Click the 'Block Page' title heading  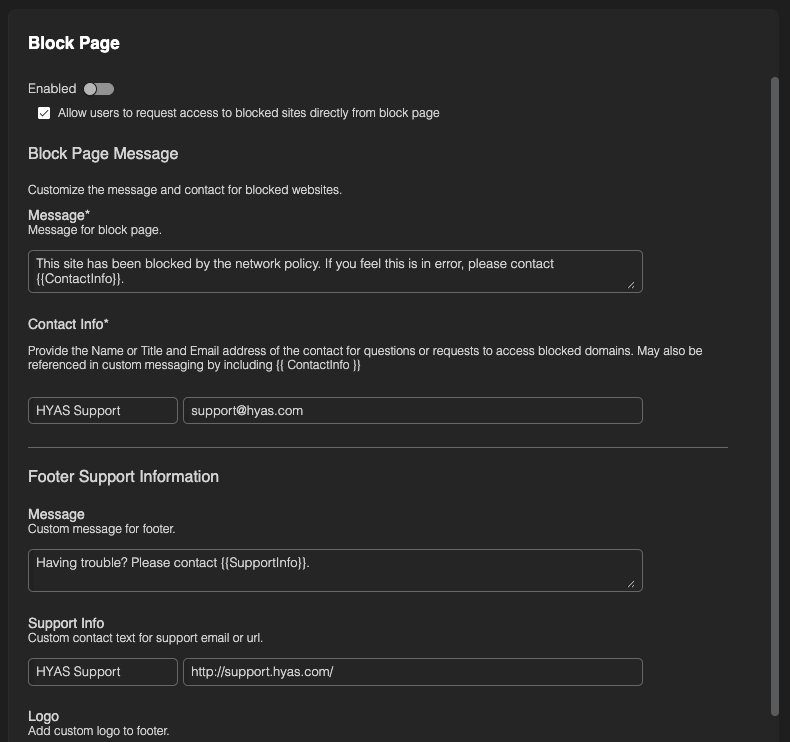tap(74, 43)
